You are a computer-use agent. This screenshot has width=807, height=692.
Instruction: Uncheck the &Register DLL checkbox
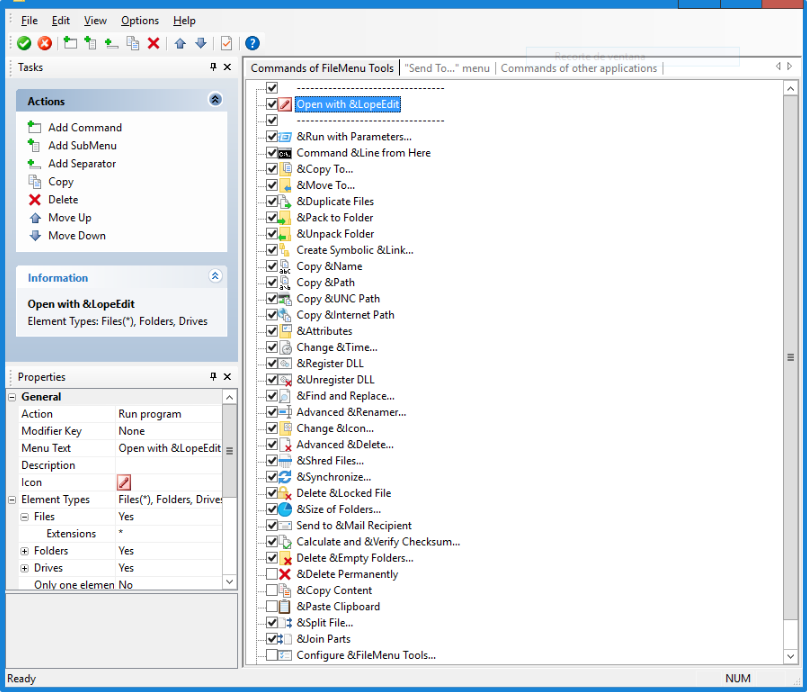point(272,363)
